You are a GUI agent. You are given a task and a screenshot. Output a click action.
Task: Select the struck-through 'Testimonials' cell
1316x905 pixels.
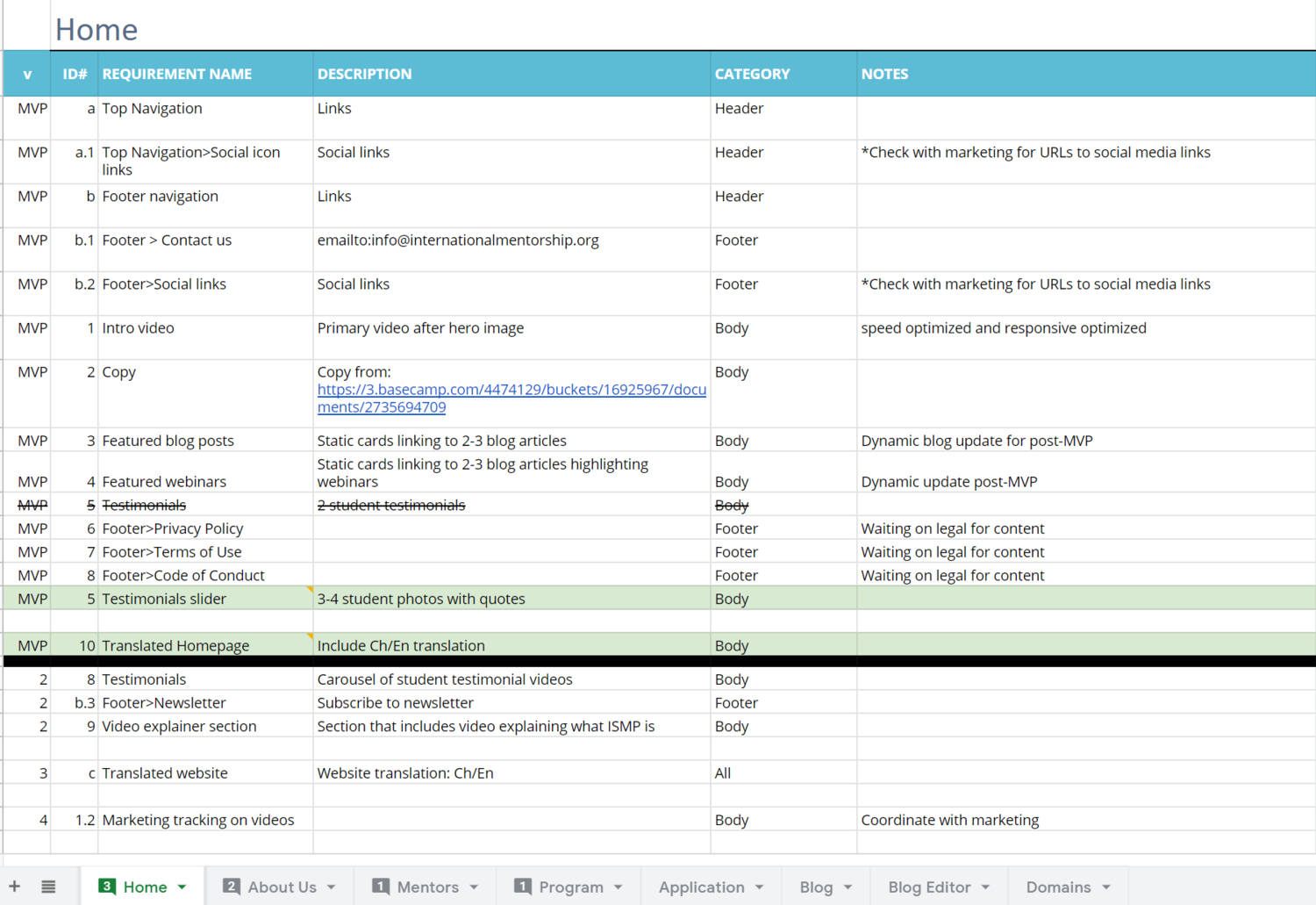[205, 505]
